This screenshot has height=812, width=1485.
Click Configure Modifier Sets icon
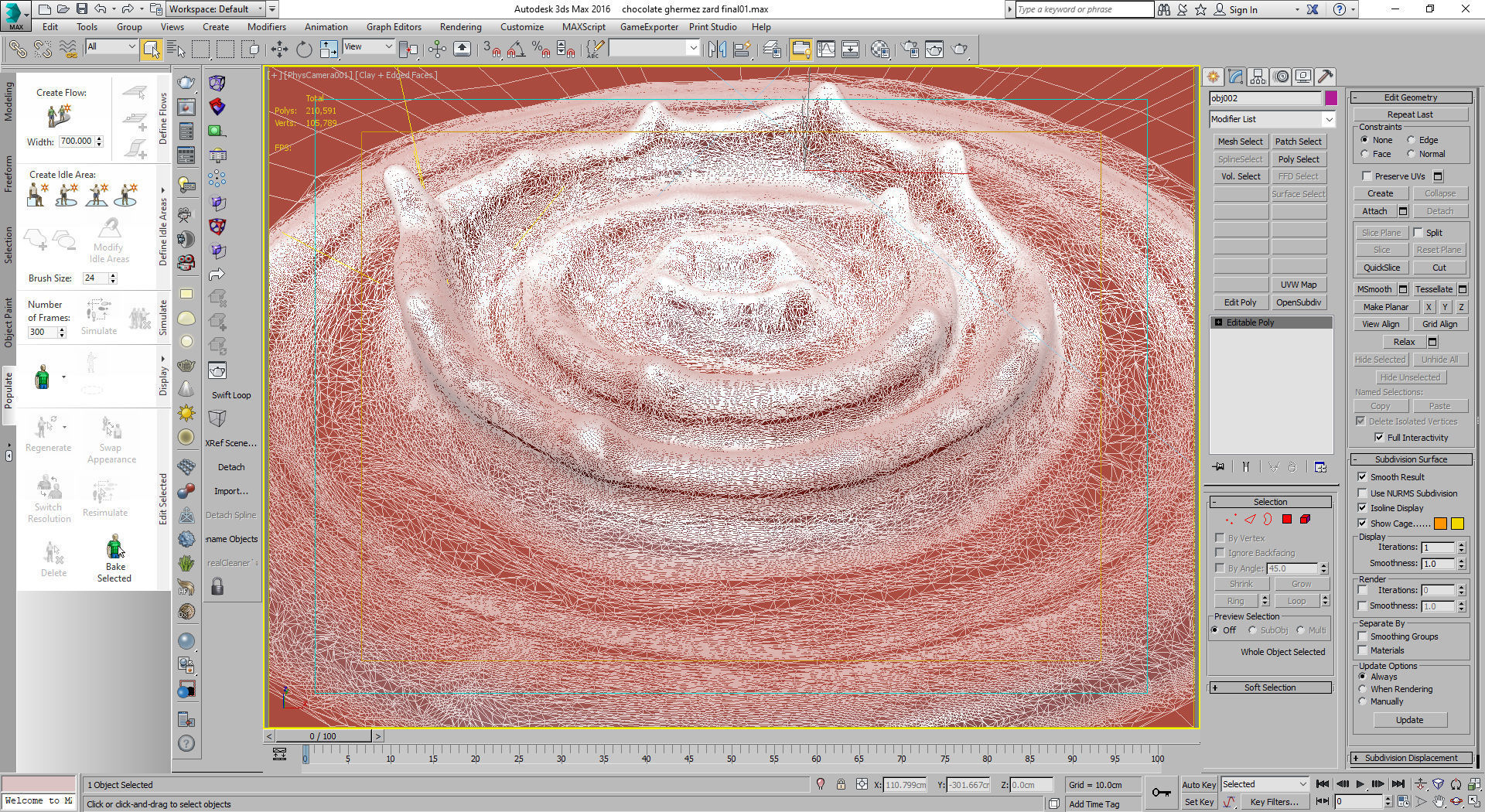[1320, 466]
